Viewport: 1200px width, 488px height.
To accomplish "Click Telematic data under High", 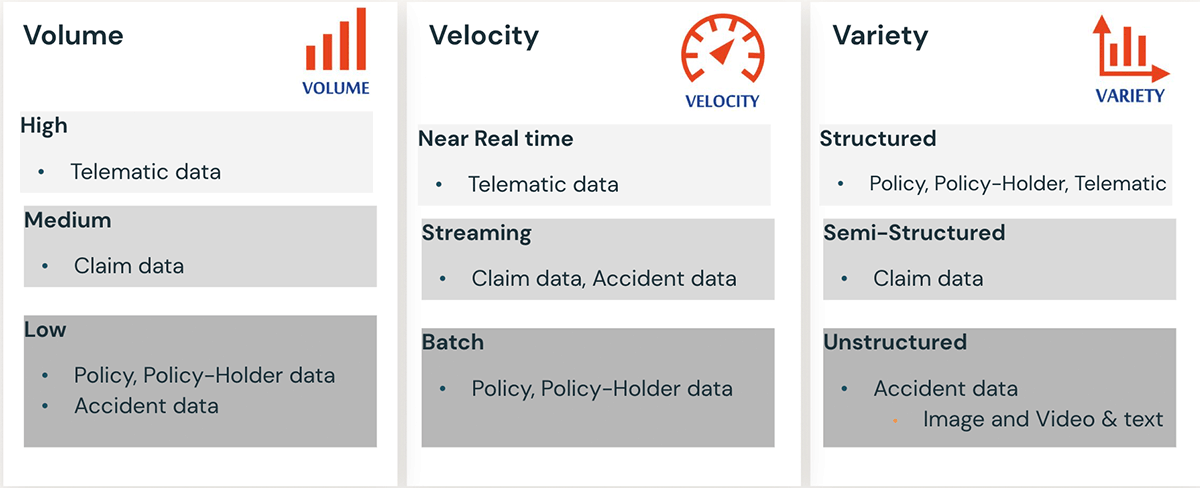I will pos(145,172).
